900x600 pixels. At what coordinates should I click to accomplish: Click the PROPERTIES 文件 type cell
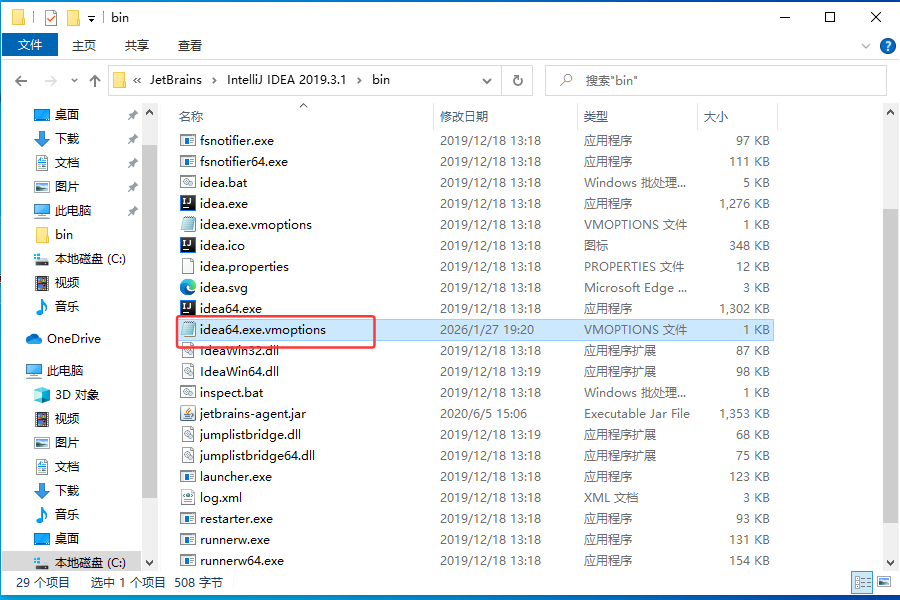click(x=634, y=266)
